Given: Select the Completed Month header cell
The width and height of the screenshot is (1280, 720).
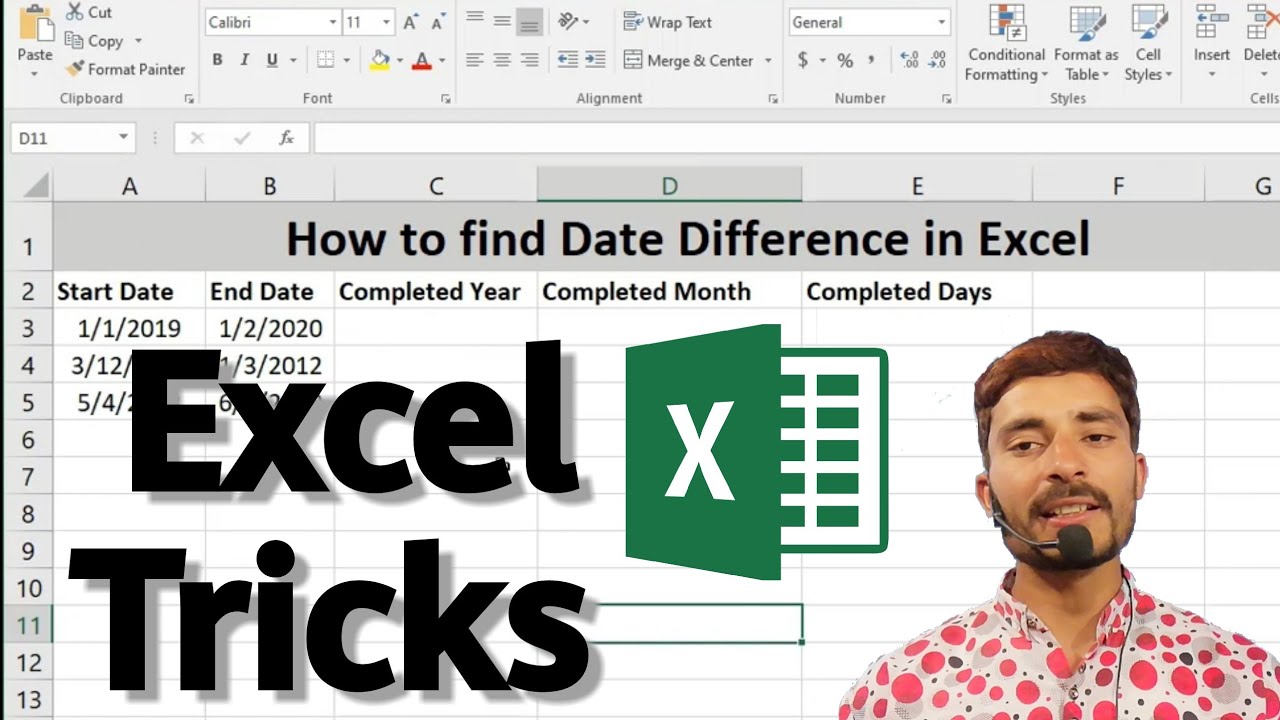Looking at the screenshot, I should (669, 292).
